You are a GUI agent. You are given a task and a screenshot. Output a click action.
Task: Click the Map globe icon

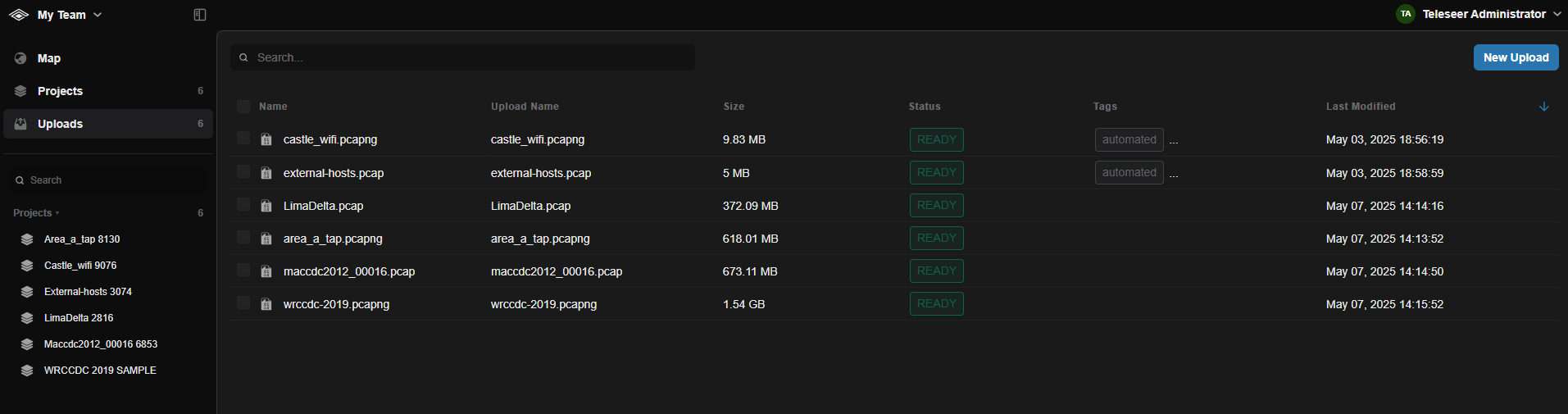click(x=20, y=58)
